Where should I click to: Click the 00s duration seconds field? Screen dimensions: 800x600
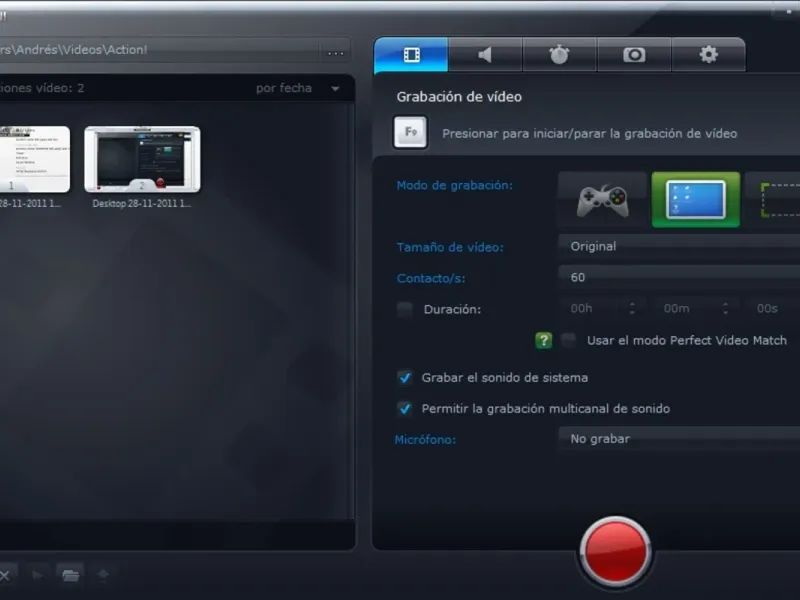[x=774, y=308]
